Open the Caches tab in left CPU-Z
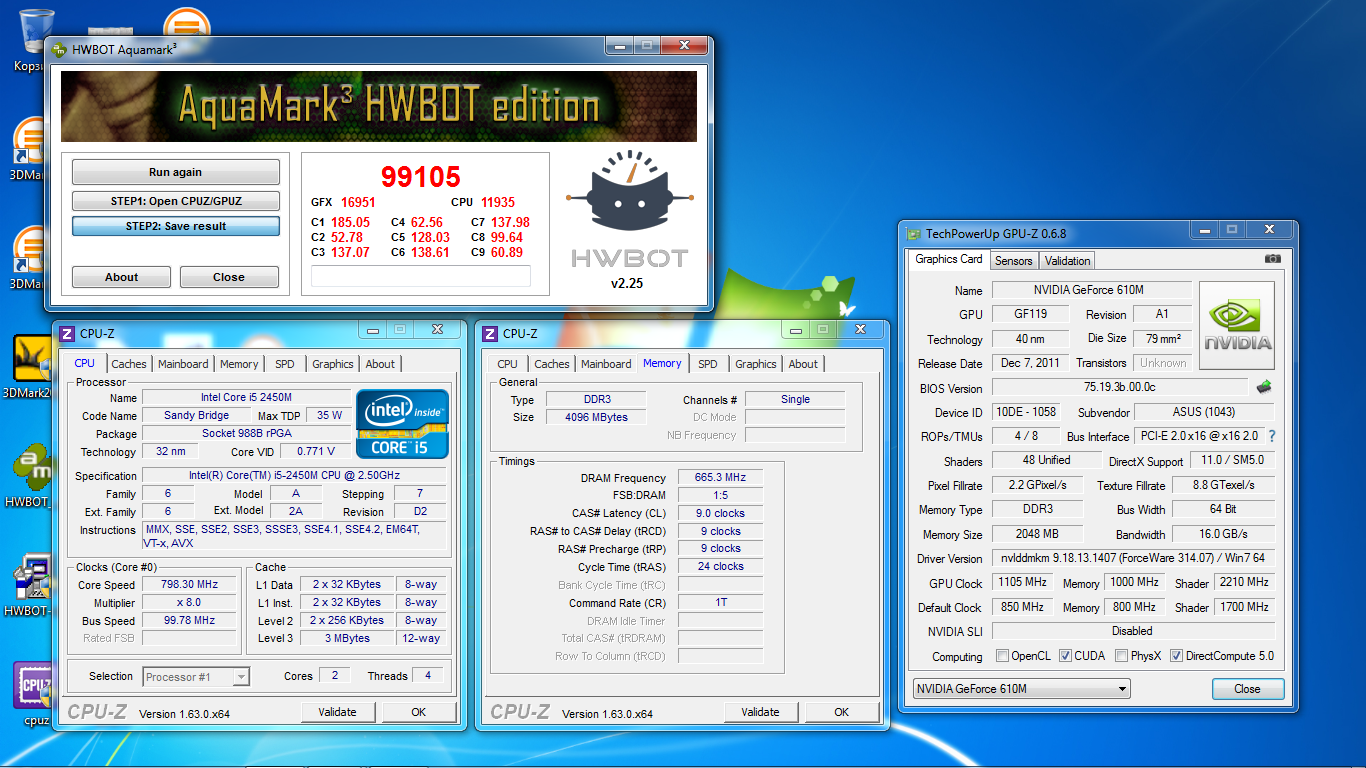 129,364
